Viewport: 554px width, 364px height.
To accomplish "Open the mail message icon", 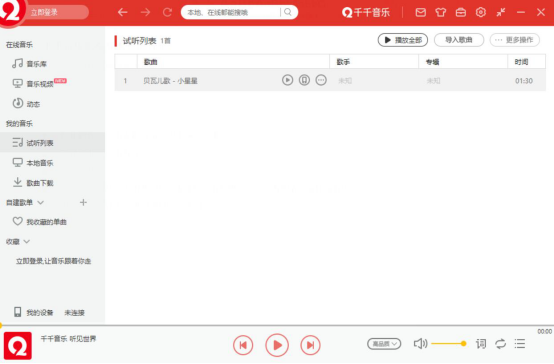I will [x=420, y=12].
